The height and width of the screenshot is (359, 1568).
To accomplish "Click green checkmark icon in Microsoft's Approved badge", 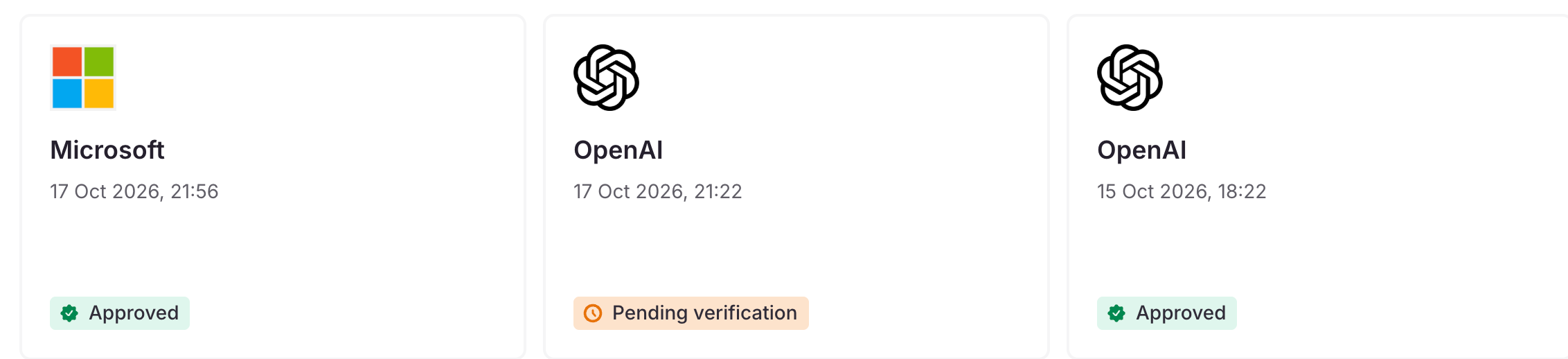I will click(69, 313).
